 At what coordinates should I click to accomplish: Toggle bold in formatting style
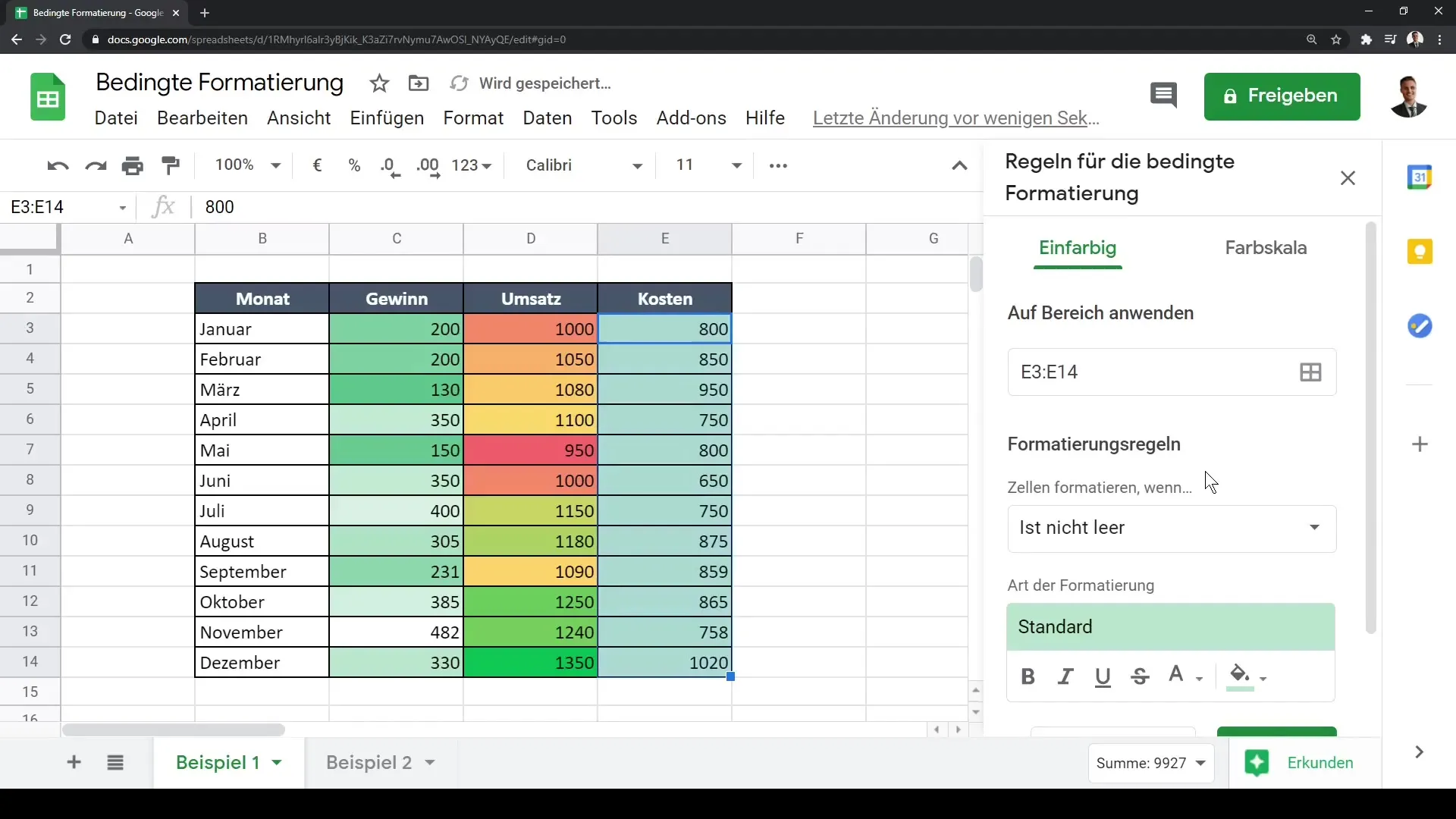point(1028,676)
